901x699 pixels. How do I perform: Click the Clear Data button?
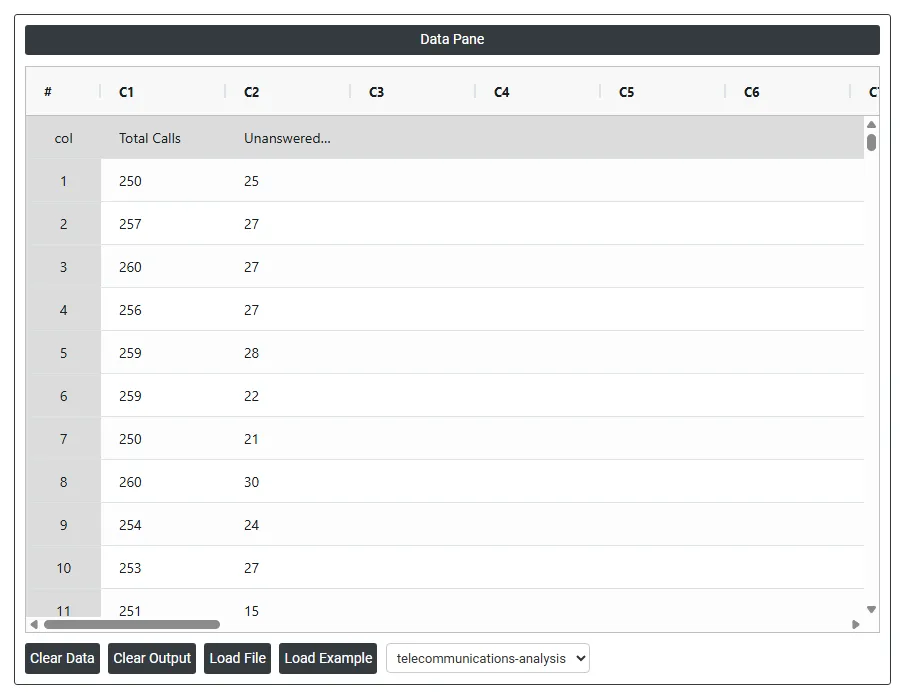pos(62,658)
